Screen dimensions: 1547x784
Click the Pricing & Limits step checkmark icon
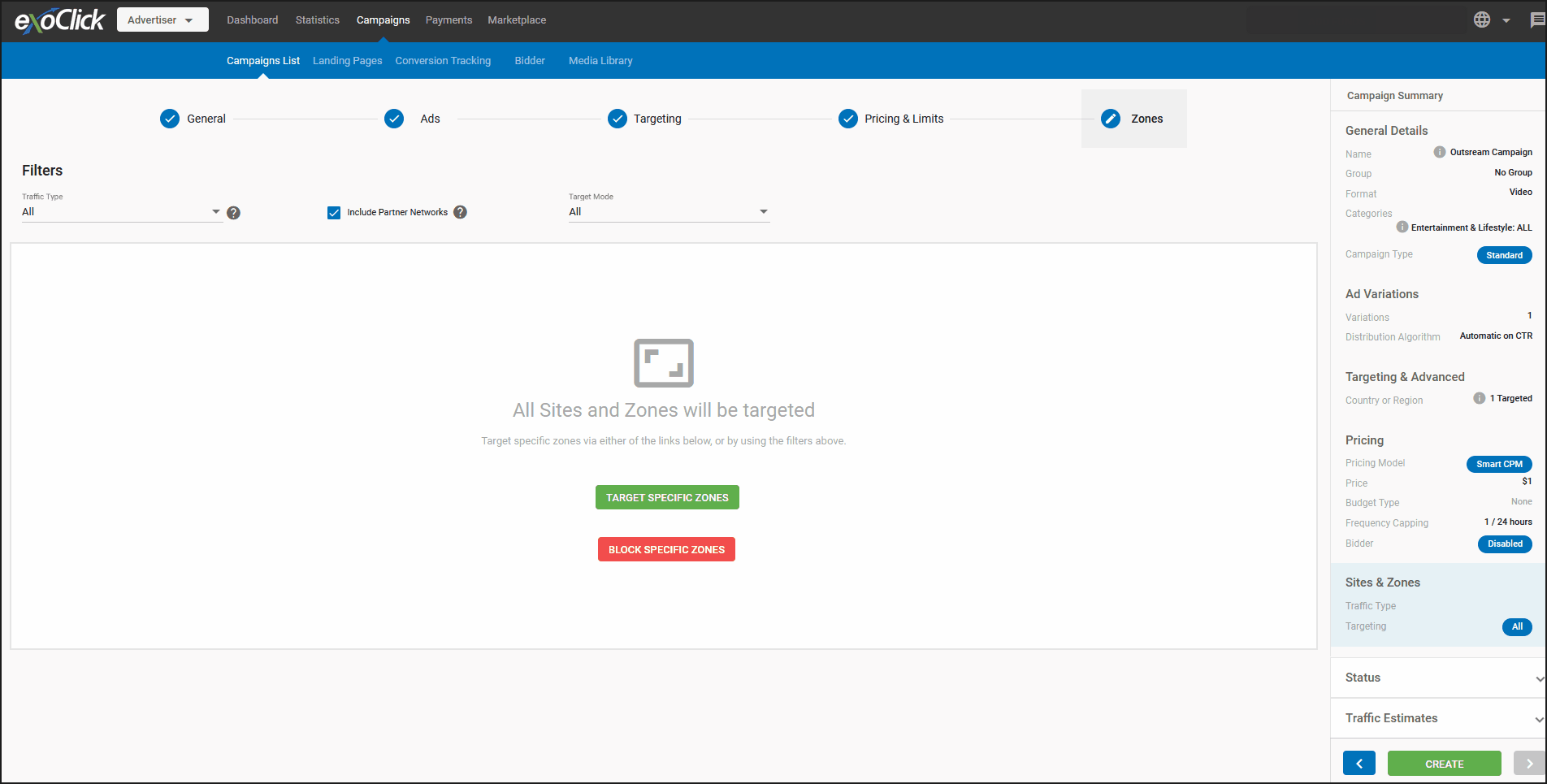coord(848,119)
